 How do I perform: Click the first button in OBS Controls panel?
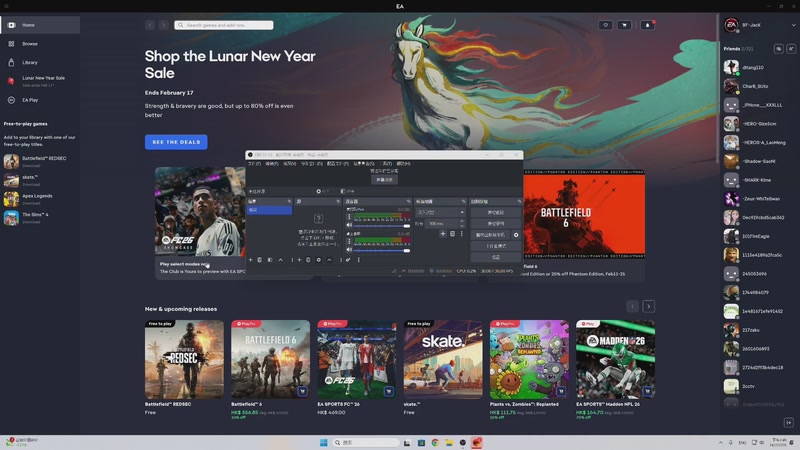(x=496, y=212)
